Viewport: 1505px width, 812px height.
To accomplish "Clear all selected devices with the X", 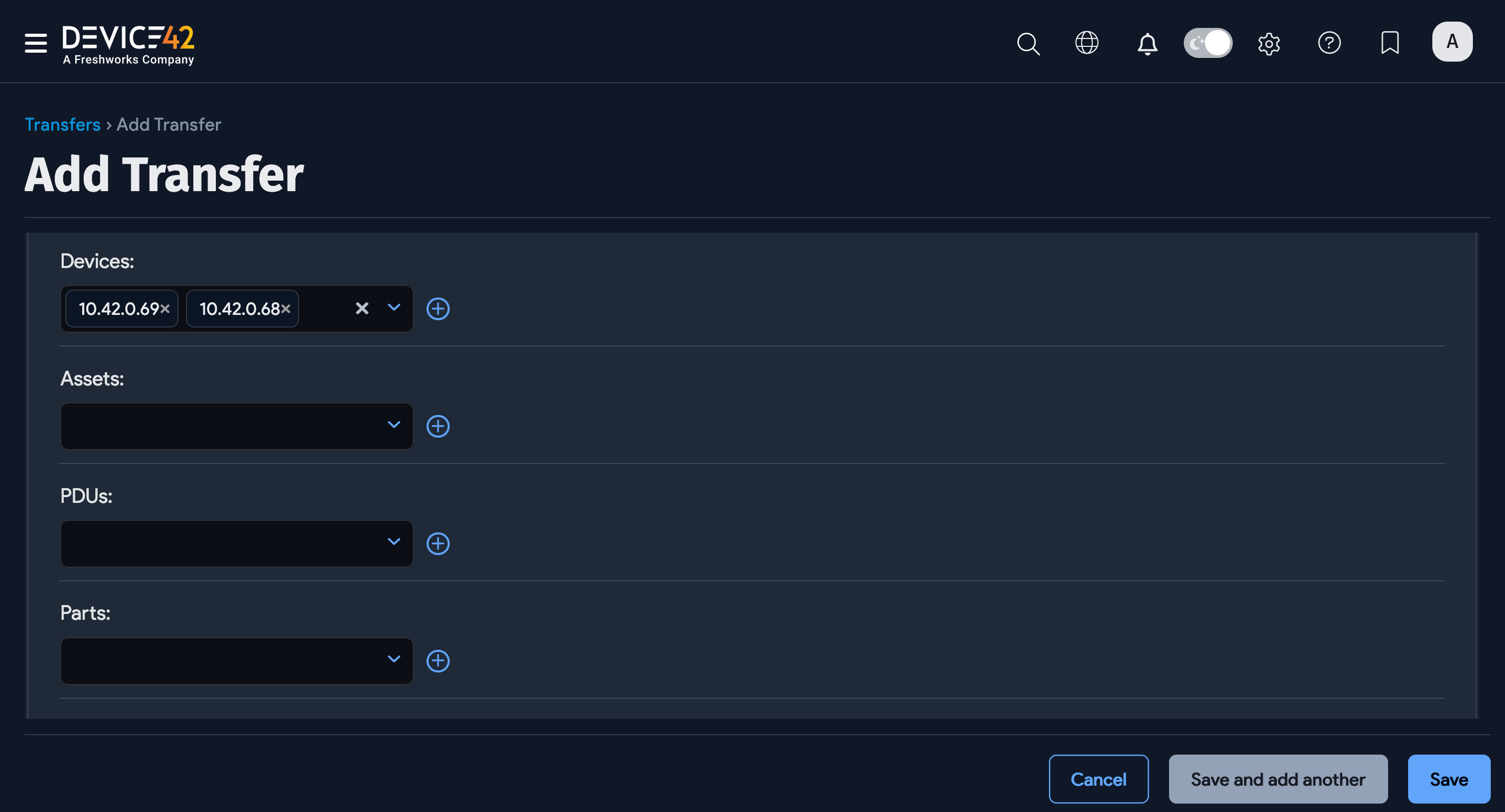I will point(362,309).
